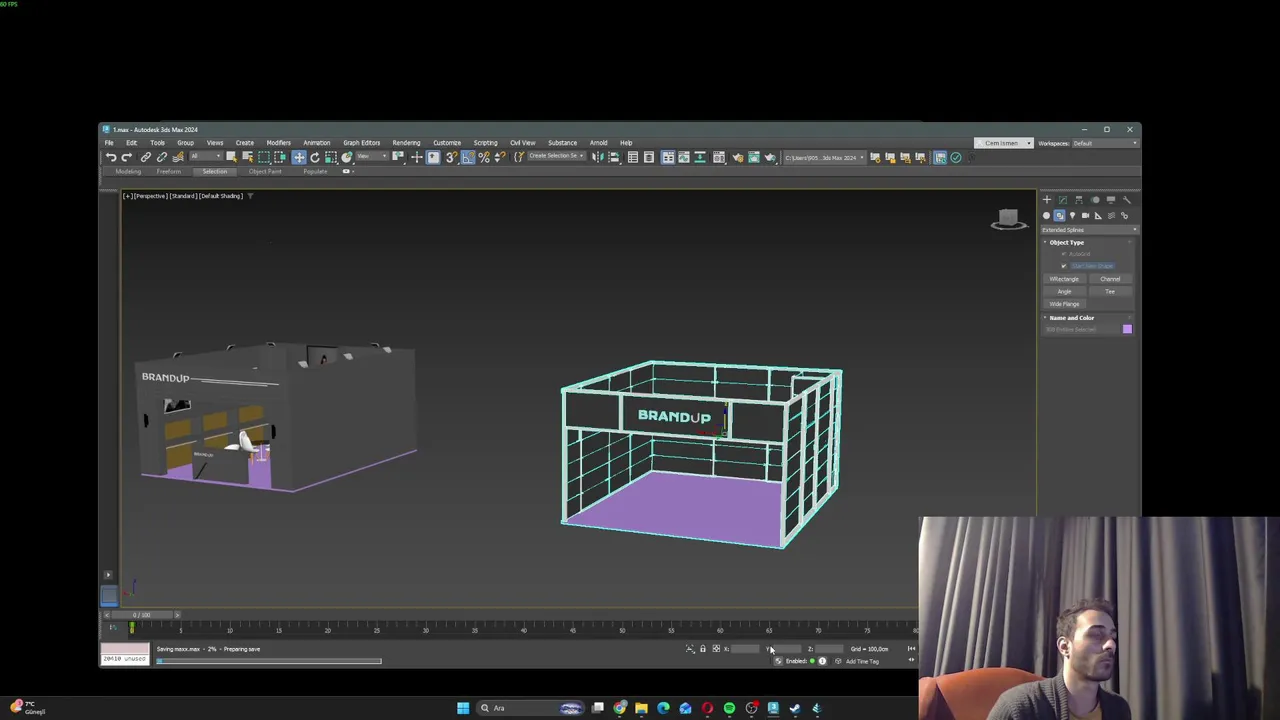Toggle Start New Shape checkbox
Image resolution: width=1280 pixels, height=720 pixels.
point(1064,266)
